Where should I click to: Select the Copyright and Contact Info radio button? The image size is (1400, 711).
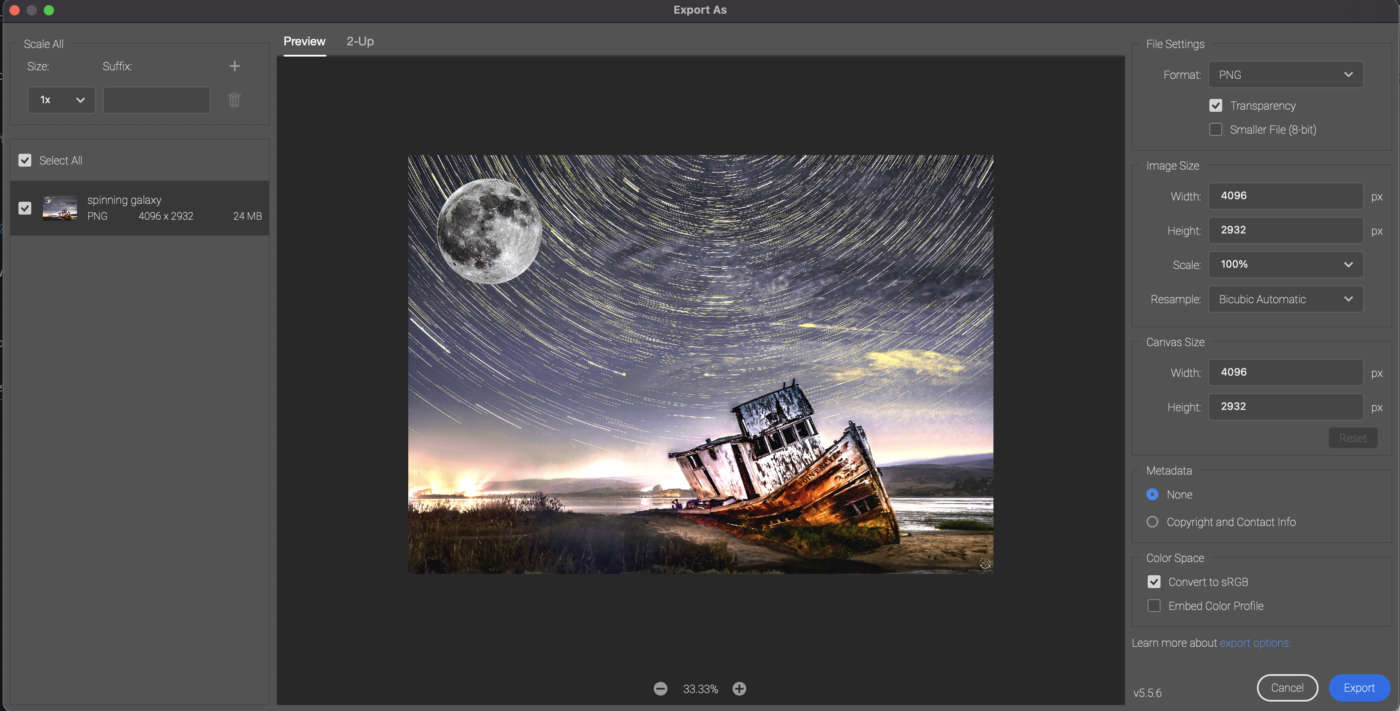point(1152,521)
